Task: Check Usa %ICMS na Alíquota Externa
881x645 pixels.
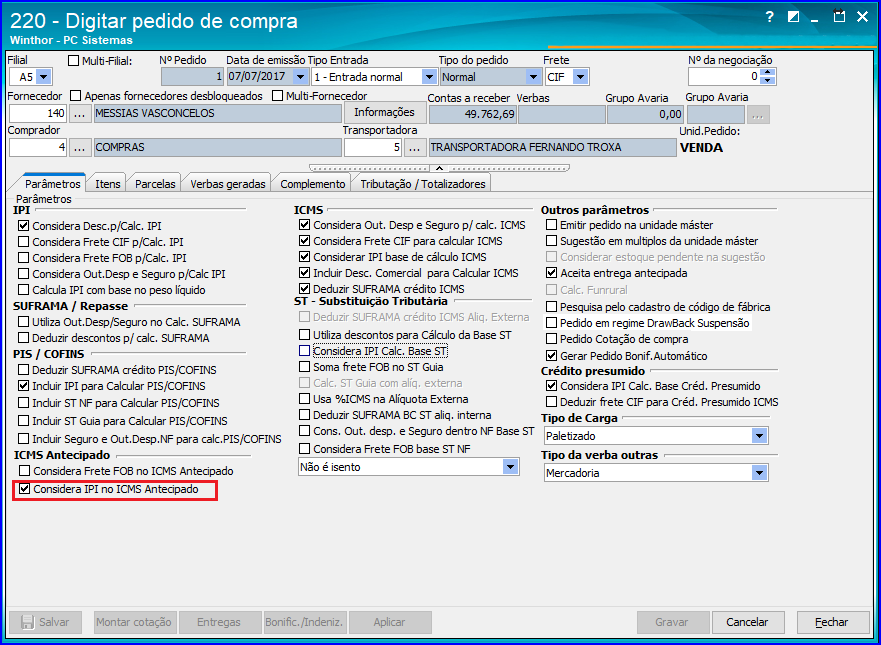Action: [304, 399]
